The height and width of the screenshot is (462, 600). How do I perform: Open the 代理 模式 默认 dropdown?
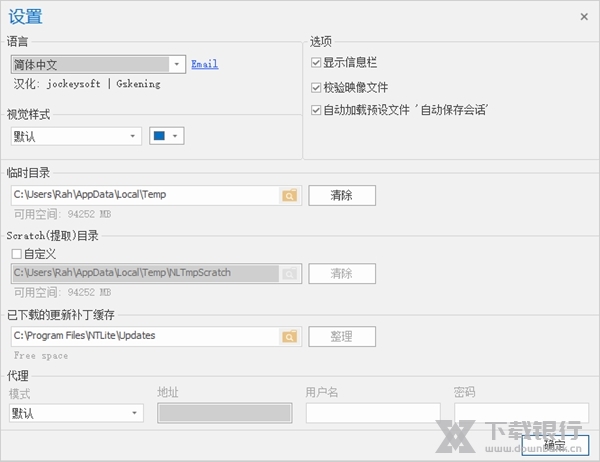(76, 413)
